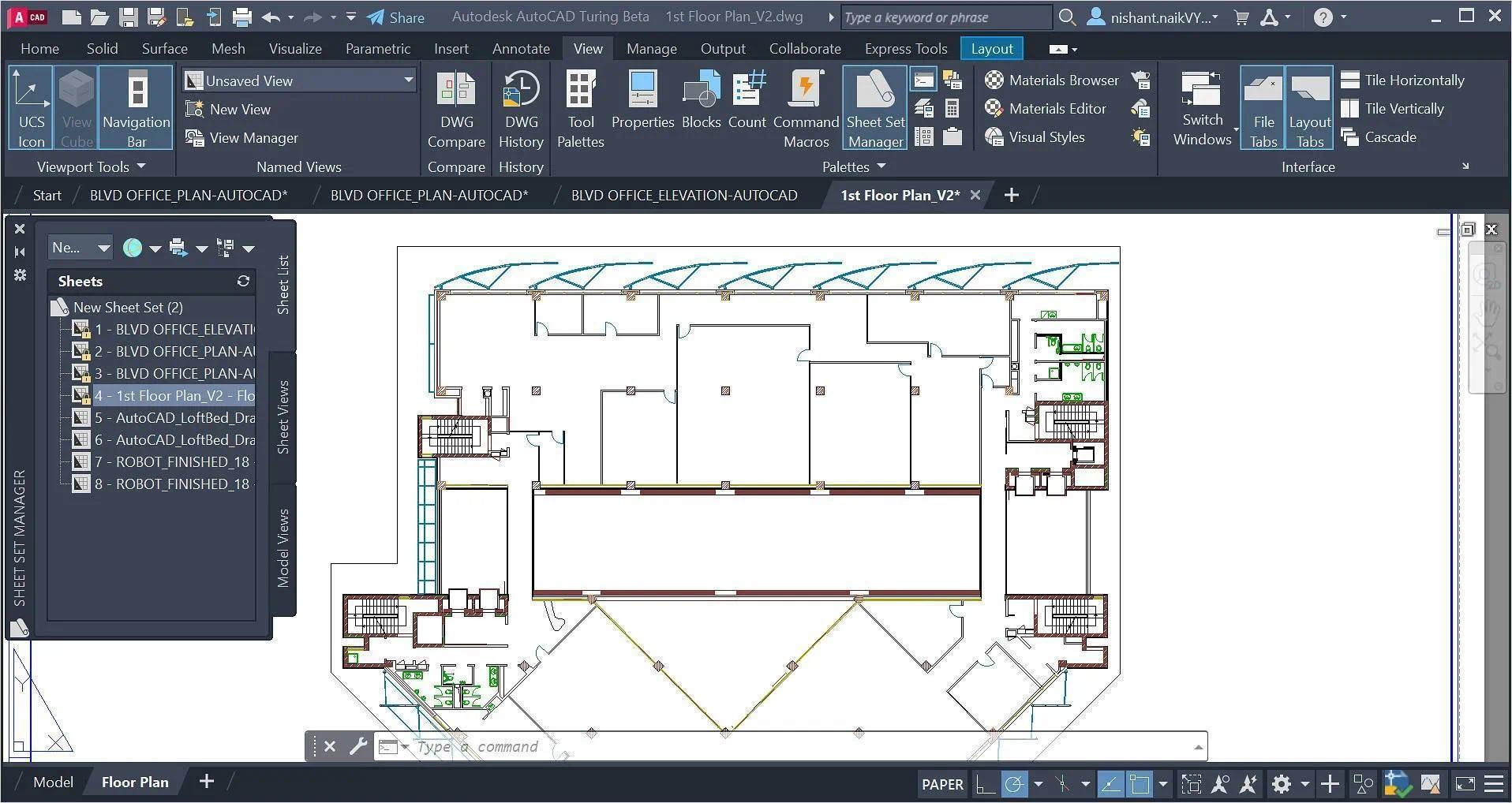Click Tile Horizontally button
Screen dimensions: 1512x803
tap(1403, 80)
